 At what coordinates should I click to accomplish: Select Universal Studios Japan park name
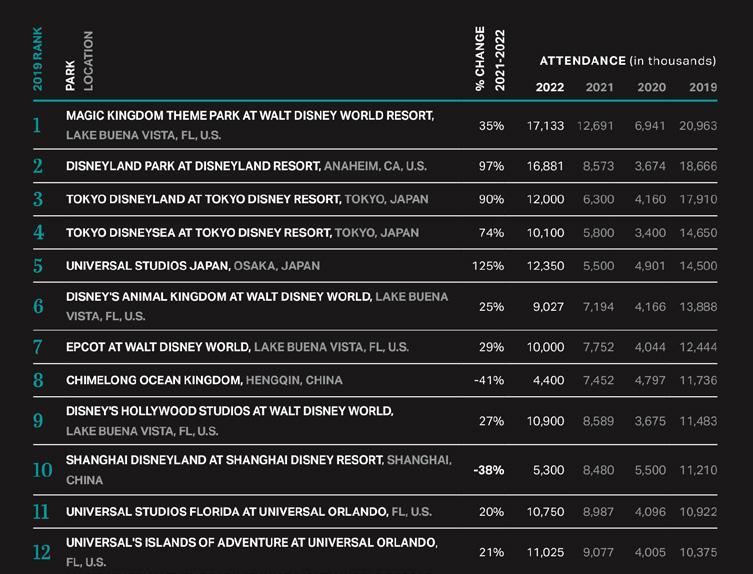coord(147,265)
